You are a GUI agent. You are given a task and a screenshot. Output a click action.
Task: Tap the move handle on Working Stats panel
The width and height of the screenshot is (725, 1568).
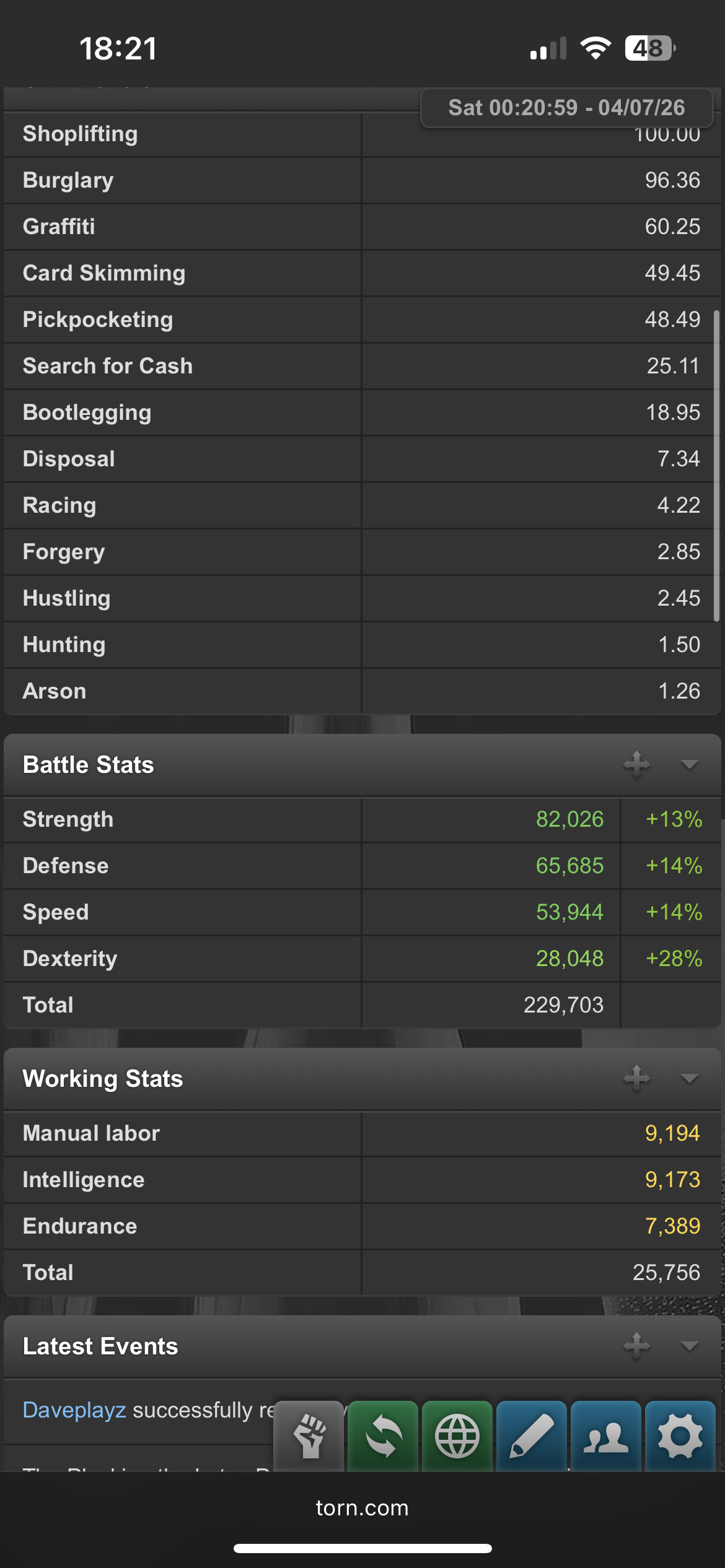click(x=636, y=1078)
